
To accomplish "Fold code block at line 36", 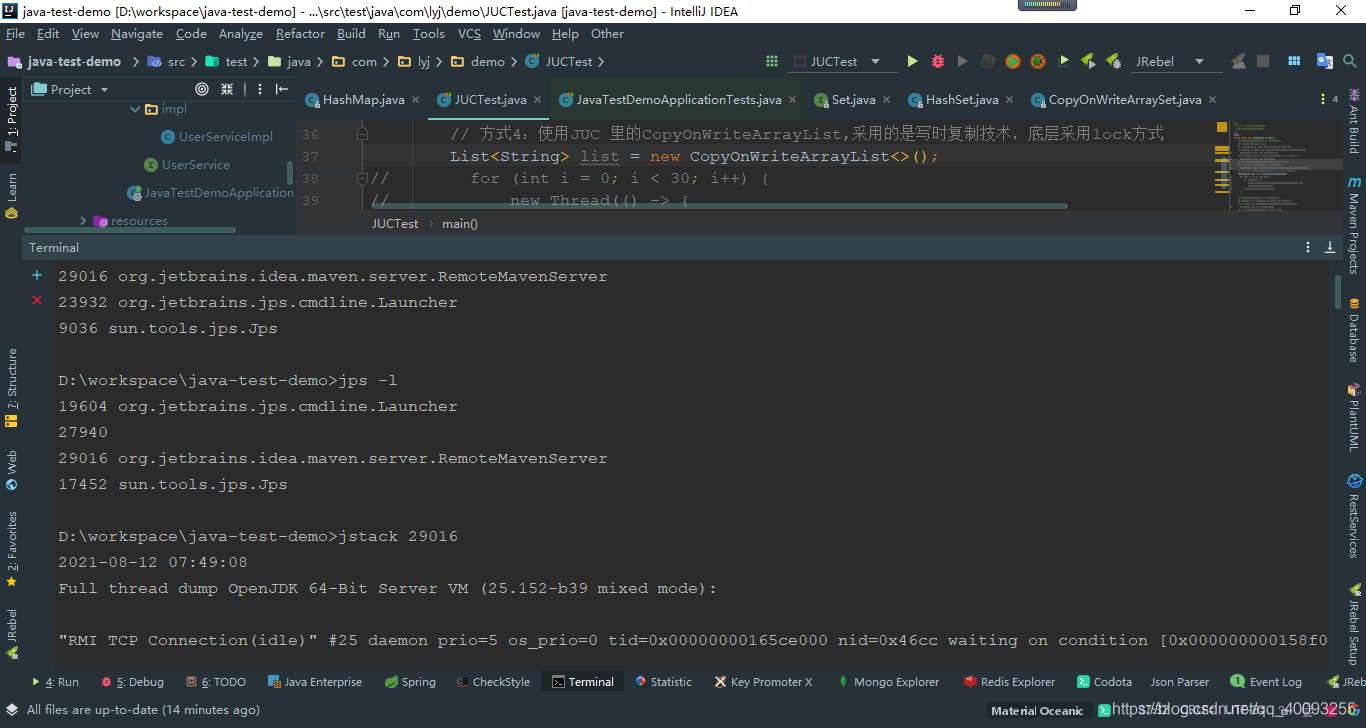I will [362, 134].
